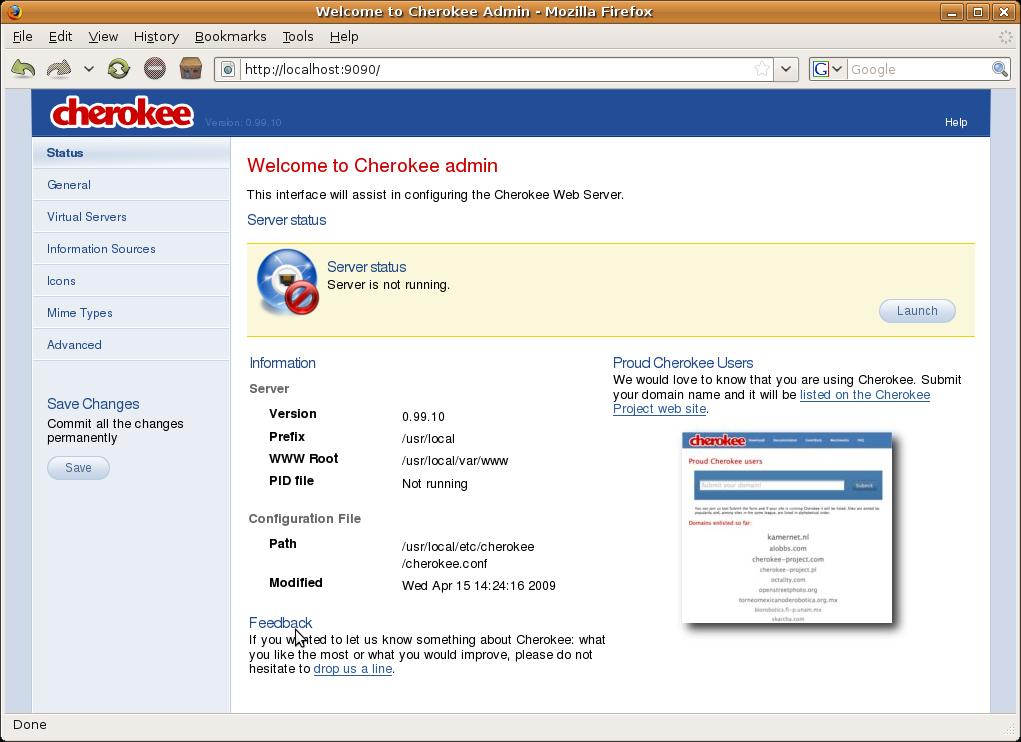This screenshot has width=1021, height=742.
Task: Click inside the Google search field
Action: [915, 69]
